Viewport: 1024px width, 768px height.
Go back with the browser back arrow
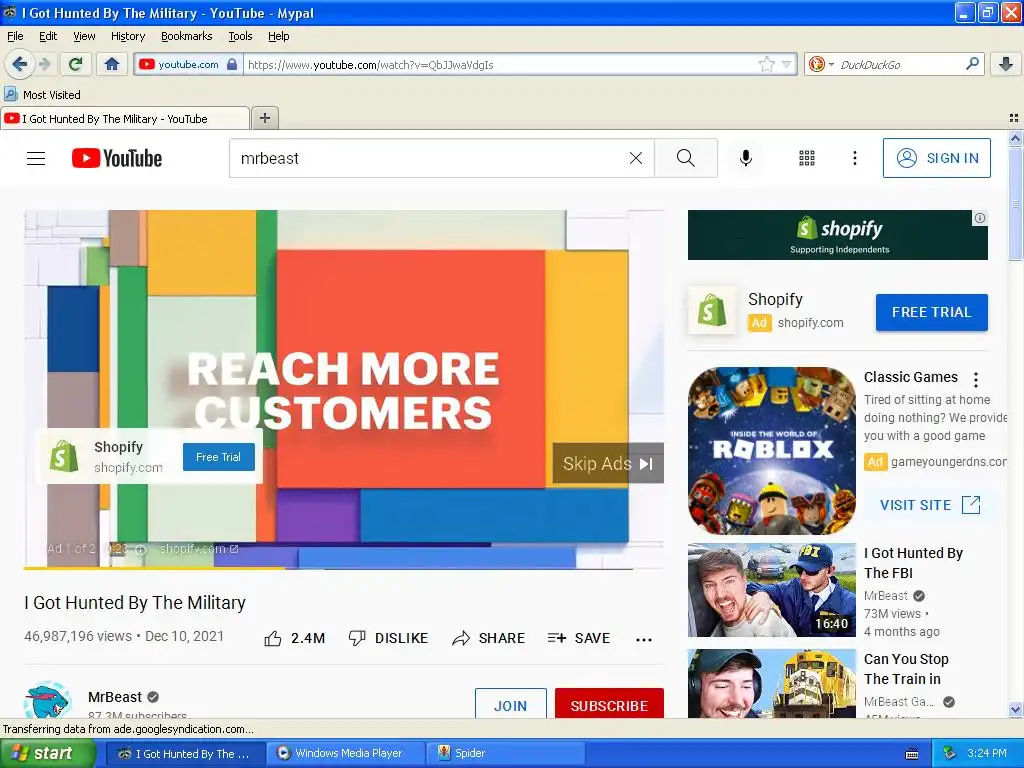coord(20,64)
